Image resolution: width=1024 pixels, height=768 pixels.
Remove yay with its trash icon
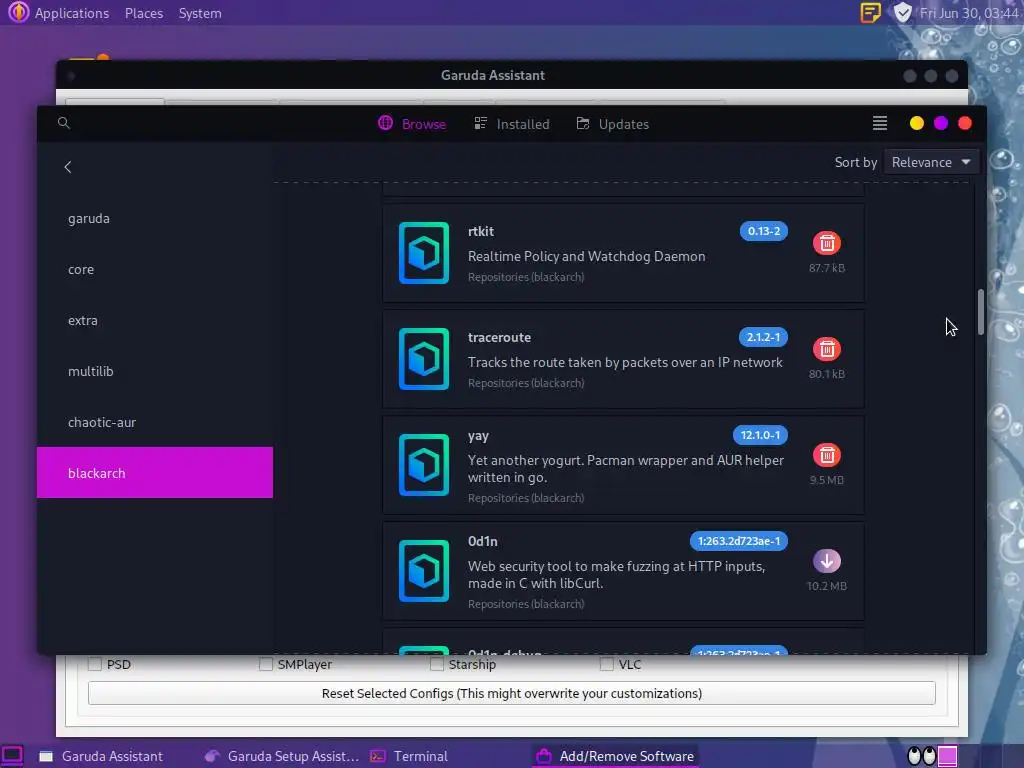point(827,455)
